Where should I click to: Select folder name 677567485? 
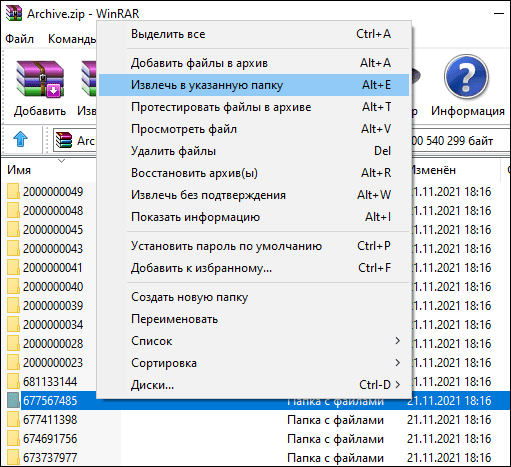[50, 401]
